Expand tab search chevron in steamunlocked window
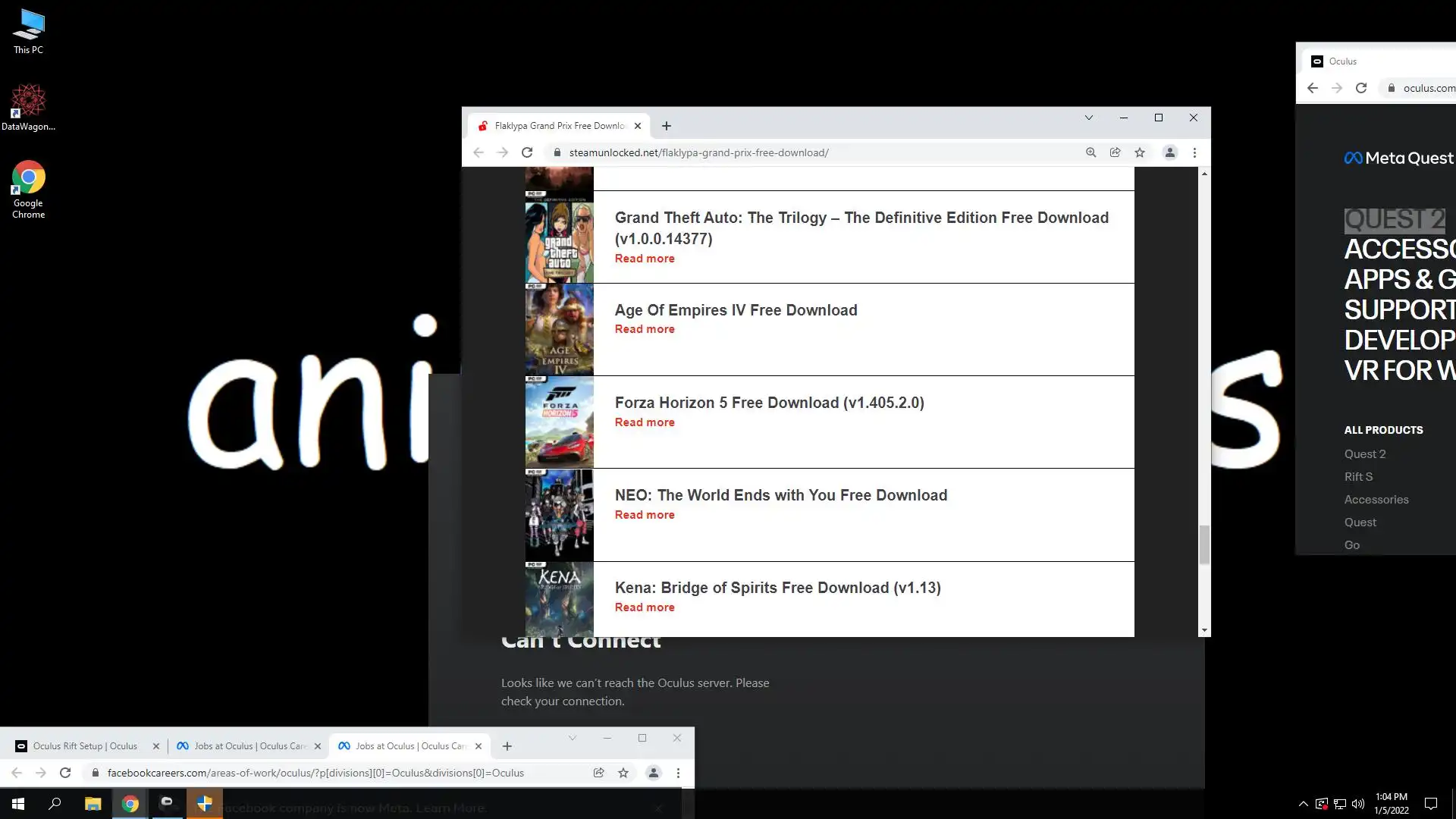 pyautogui.click(x=1088, y=118)
